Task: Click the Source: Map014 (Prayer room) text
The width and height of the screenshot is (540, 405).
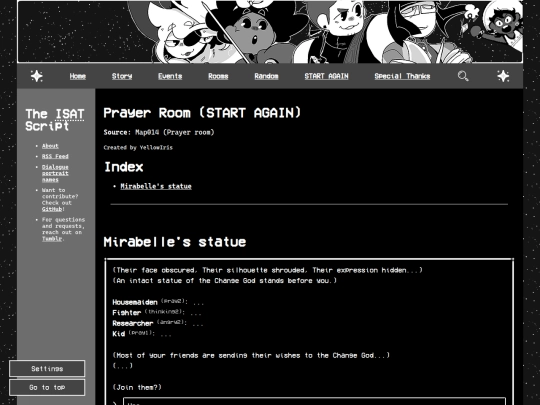Action: point(159,132)
